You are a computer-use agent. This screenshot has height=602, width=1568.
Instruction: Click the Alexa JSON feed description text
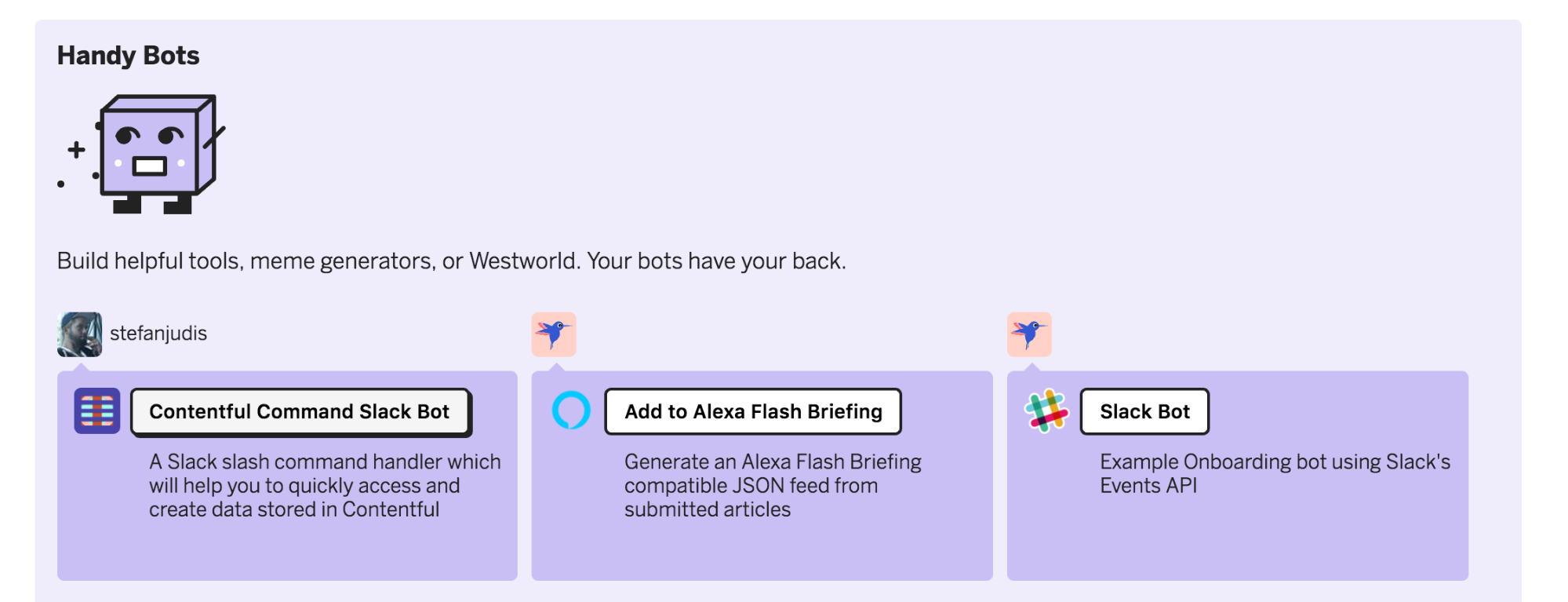pyautogui.click(x=773, y=486)
